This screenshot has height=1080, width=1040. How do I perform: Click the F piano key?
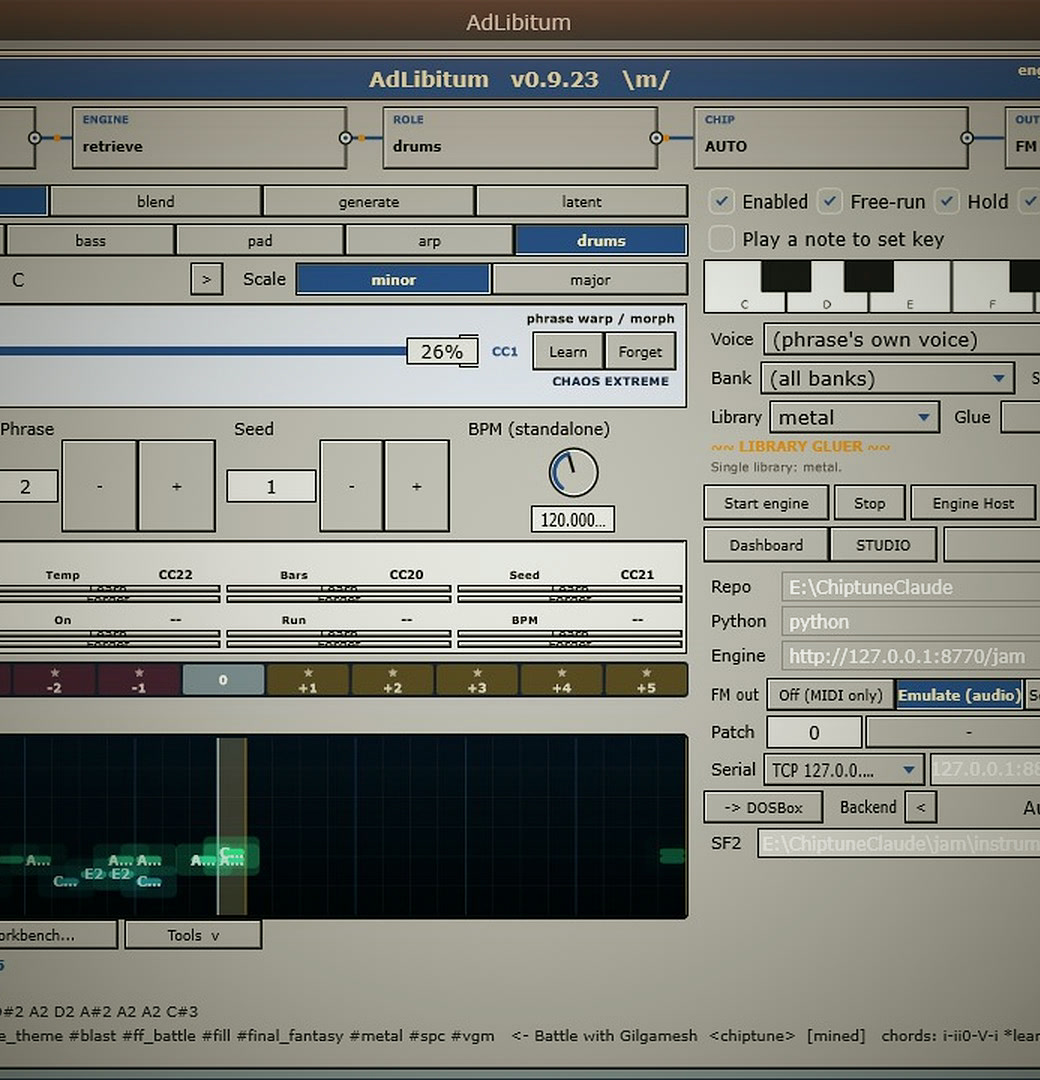tap(992, 303)
